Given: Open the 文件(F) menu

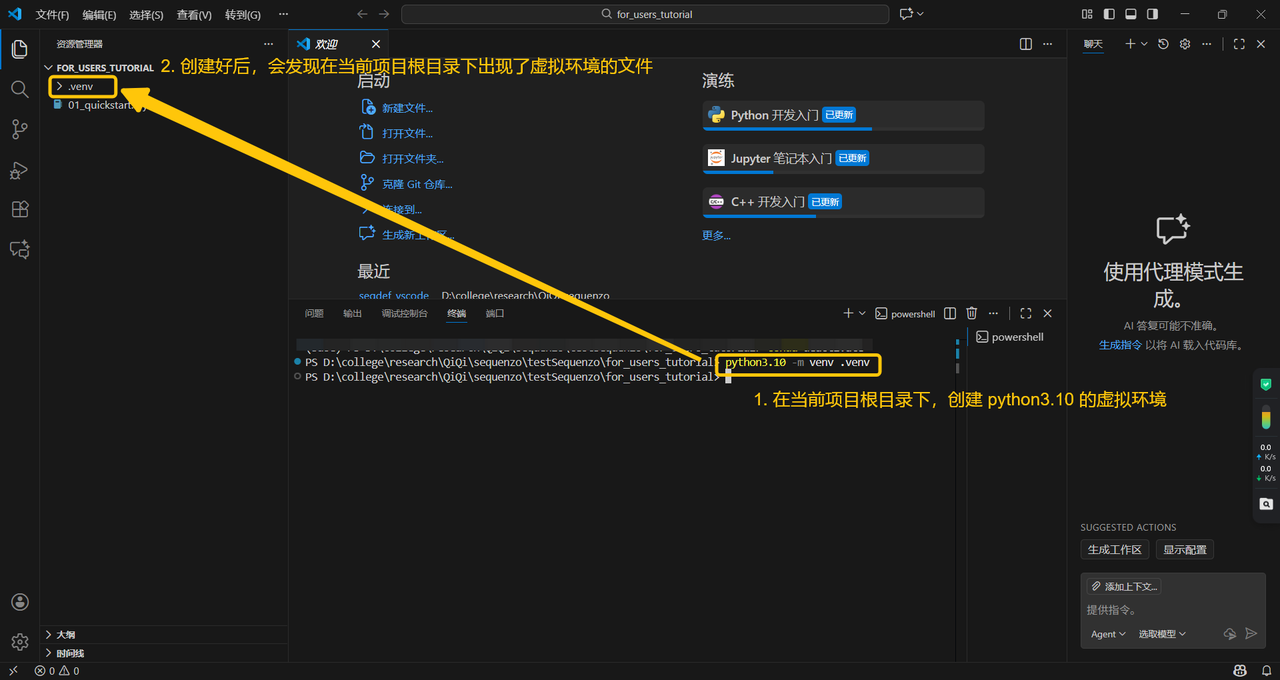Looking at the screenshot, I should [x=52, y=15].
